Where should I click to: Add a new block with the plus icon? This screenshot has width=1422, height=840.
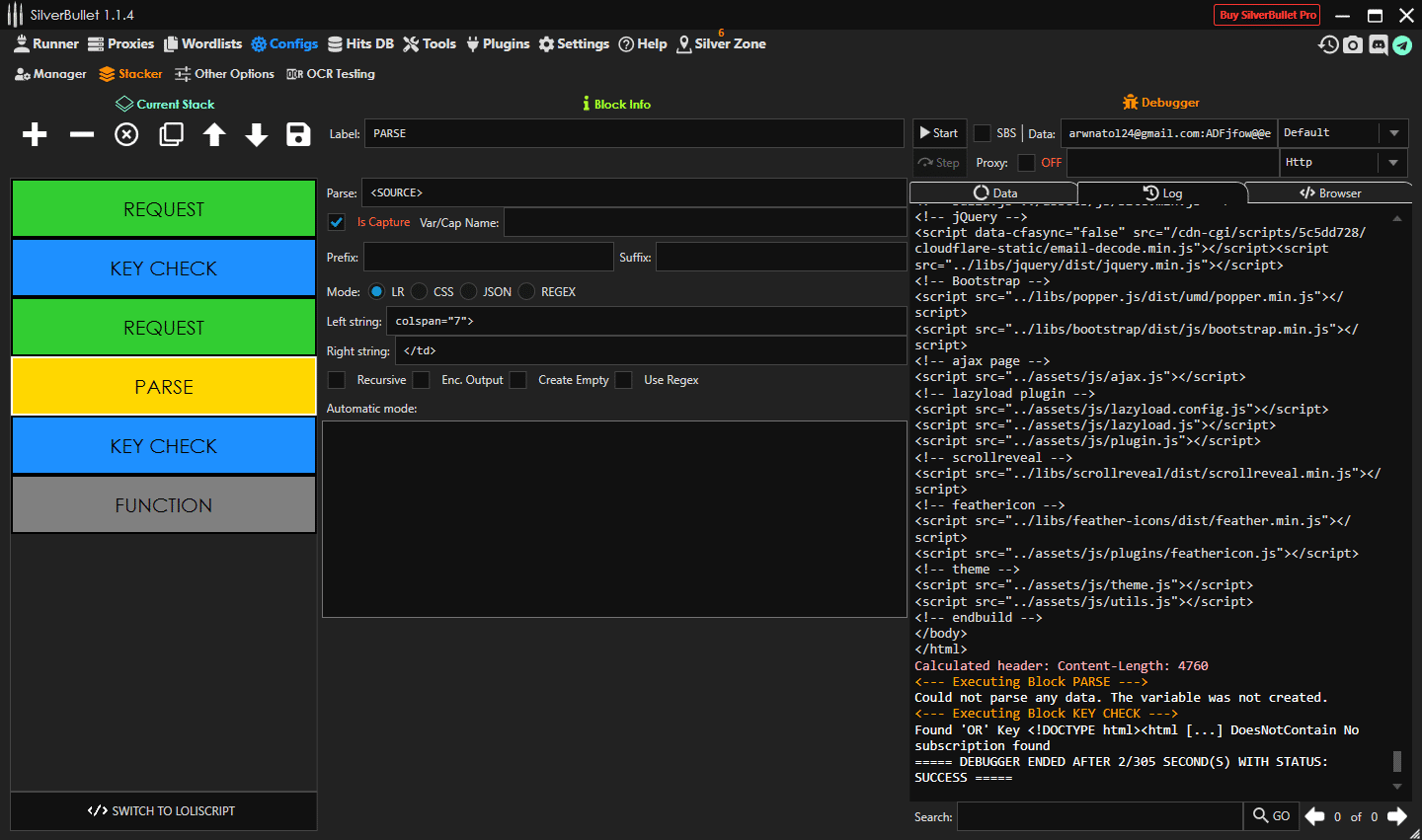coord(35,134)
